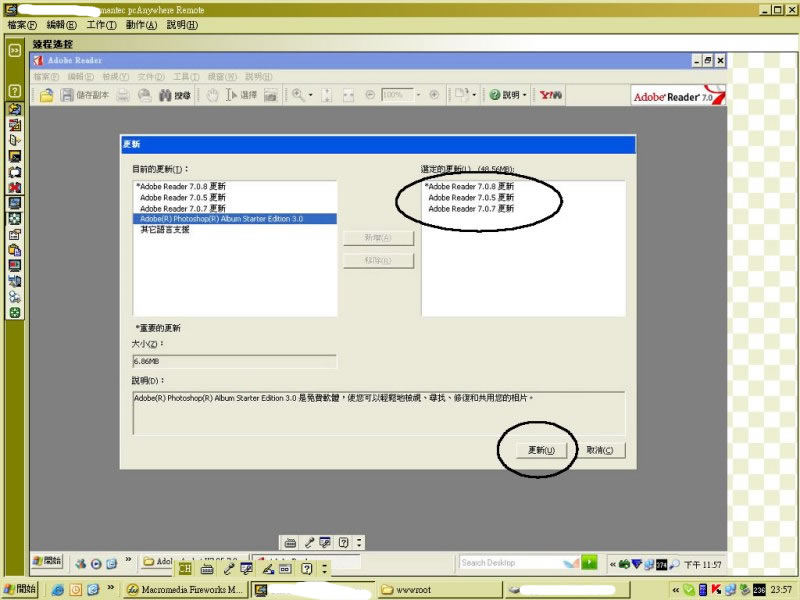Viewport: 800px width, 600px height.
Task: Expand the pcAnywhere sidebar with the » button
Action: (x=15, y=50)
